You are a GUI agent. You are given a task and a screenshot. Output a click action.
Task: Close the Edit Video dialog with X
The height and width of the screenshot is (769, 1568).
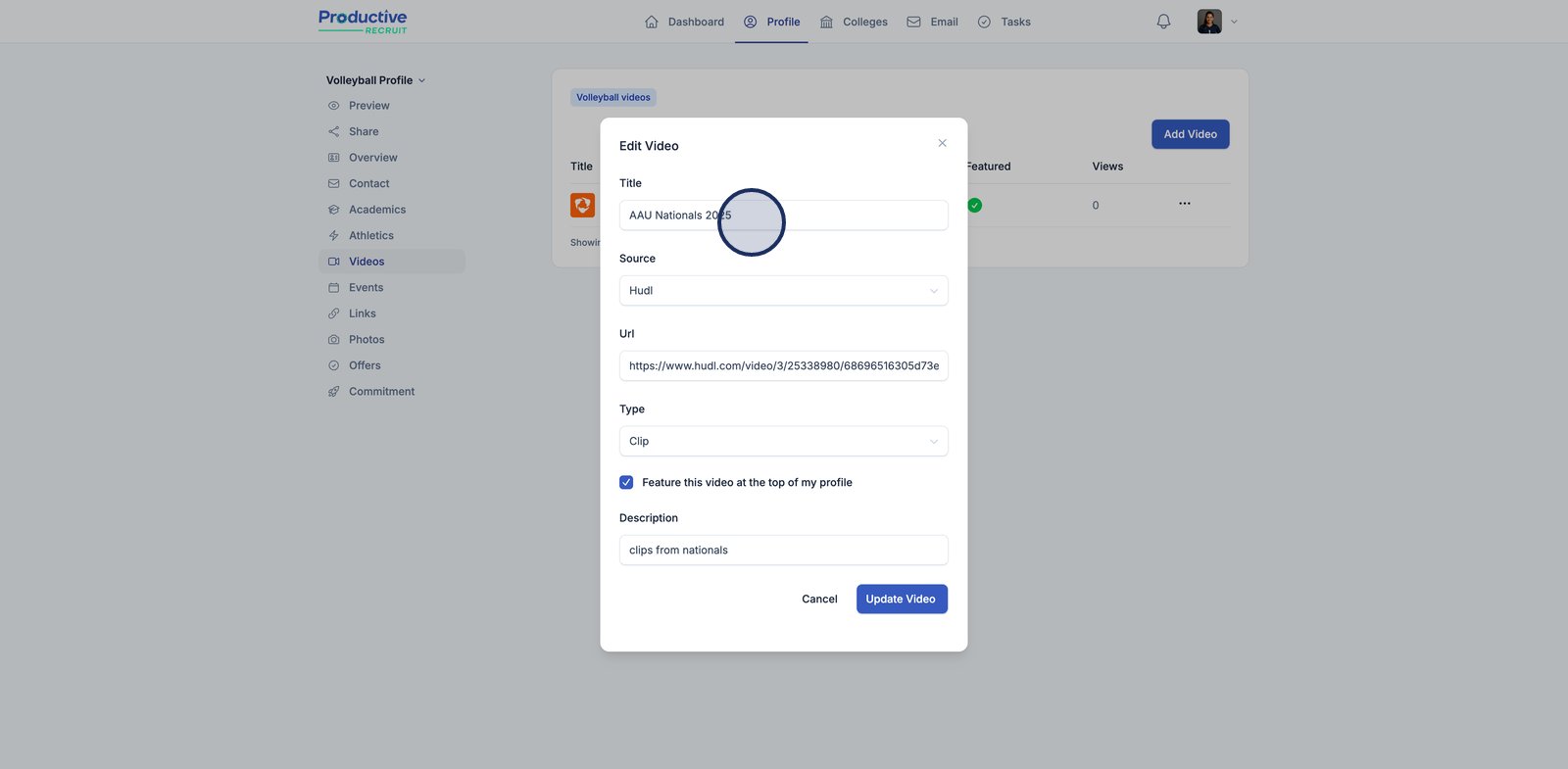[x=942, y=143]
